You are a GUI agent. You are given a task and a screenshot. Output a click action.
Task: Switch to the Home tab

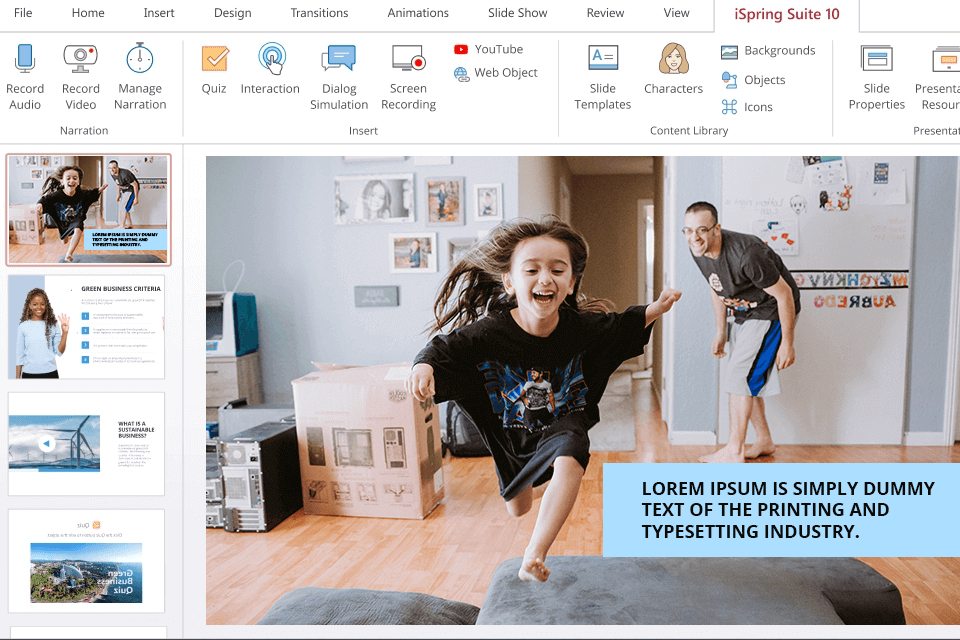(x=88, y=13)
